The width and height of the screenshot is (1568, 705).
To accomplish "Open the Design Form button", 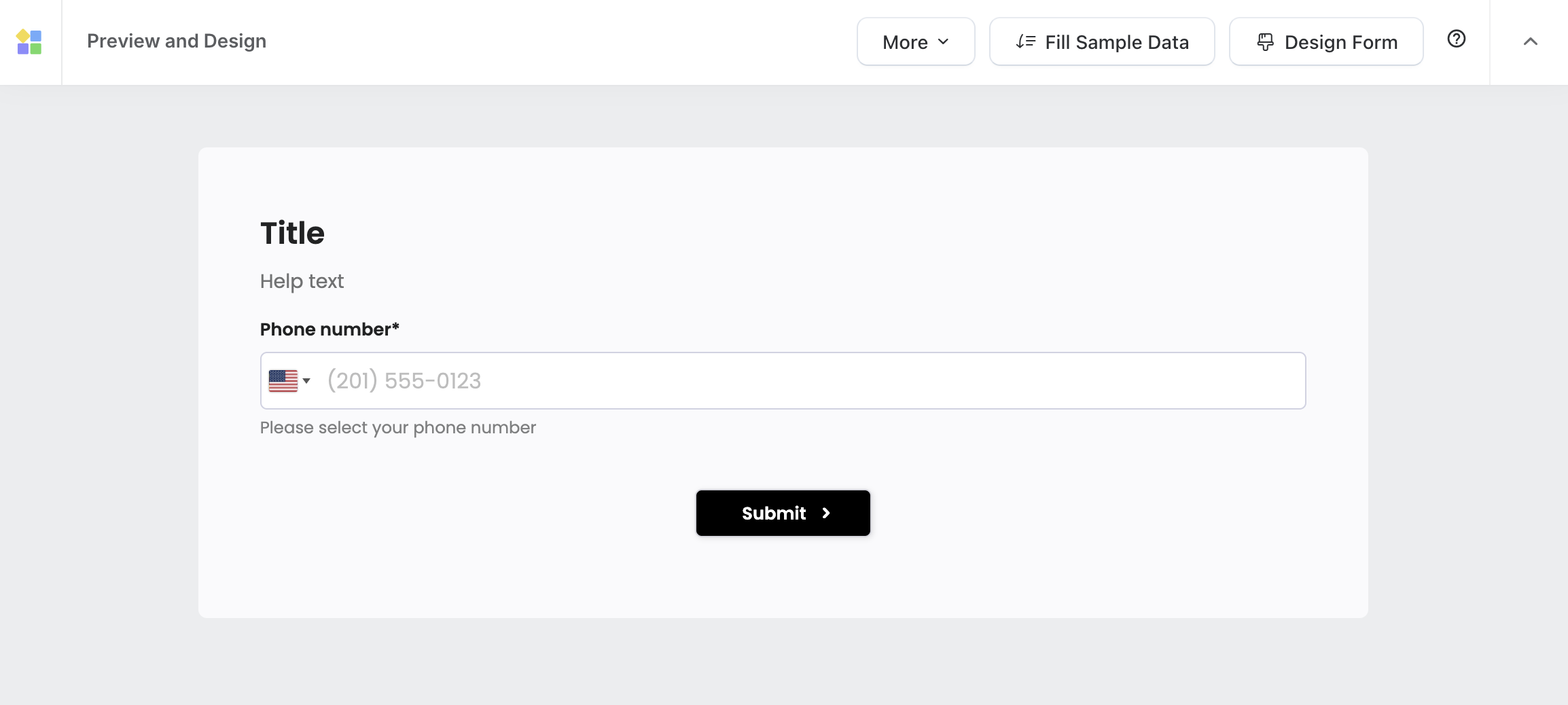I will pos(1325,42).
